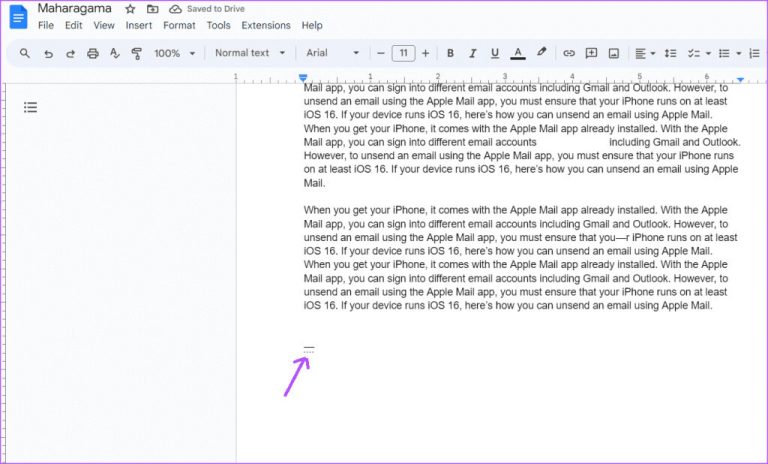
Task: Open the highlight color pen tool
Action: point(541,52)
